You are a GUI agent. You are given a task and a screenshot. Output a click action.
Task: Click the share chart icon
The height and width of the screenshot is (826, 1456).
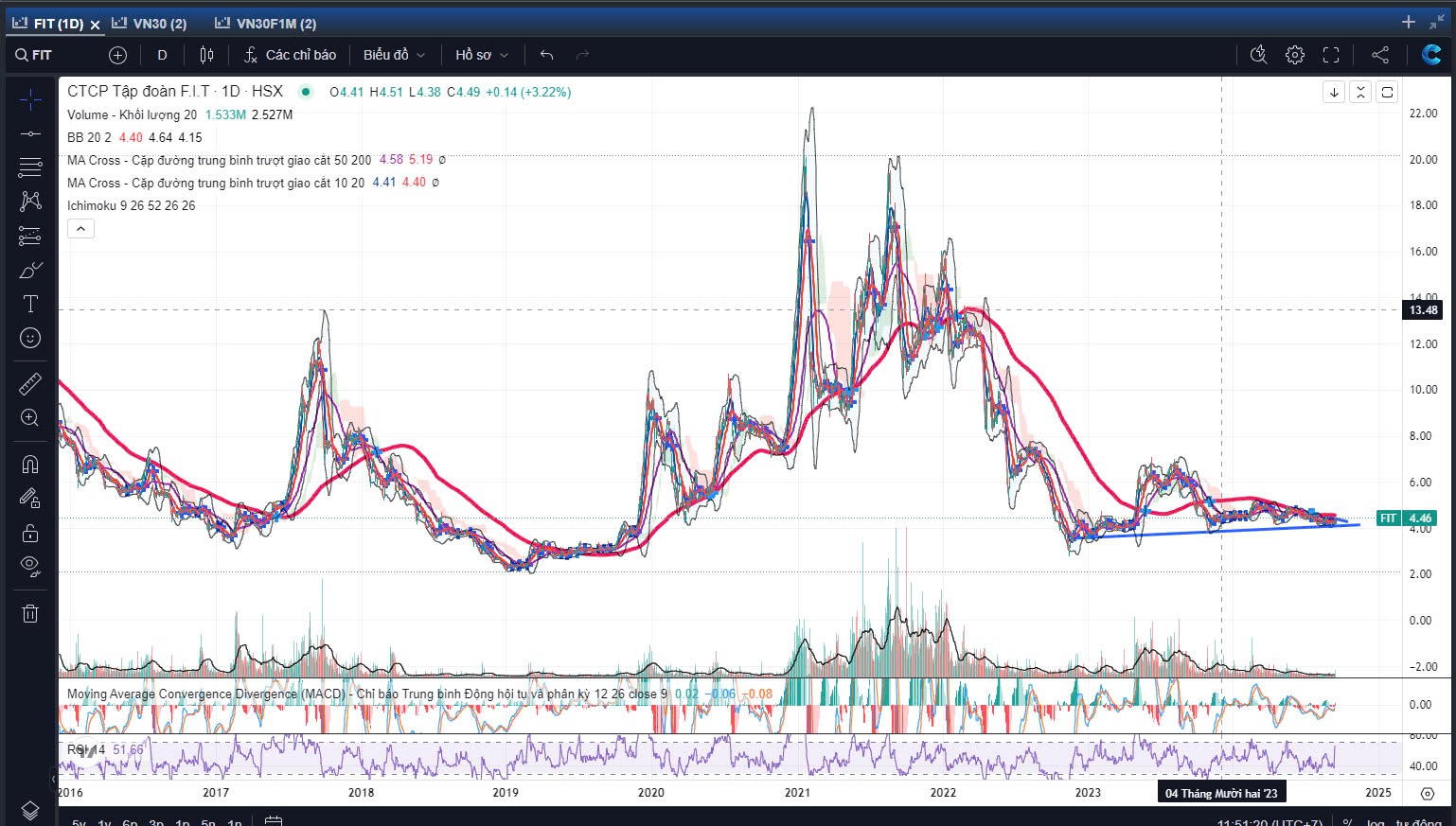coord(1380,55)
